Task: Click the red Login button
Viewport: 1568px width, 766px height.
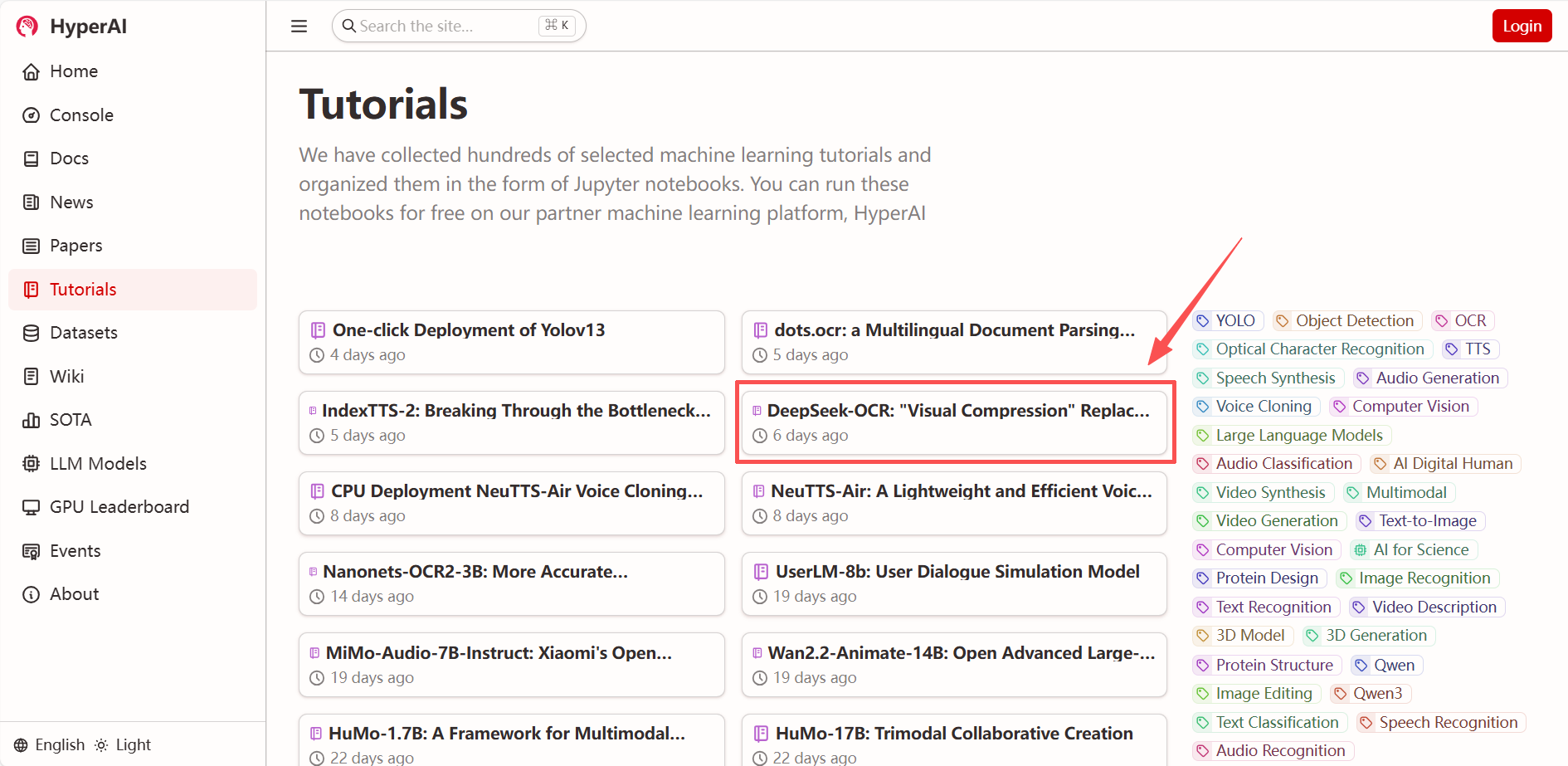Action: coord(1521,27)
